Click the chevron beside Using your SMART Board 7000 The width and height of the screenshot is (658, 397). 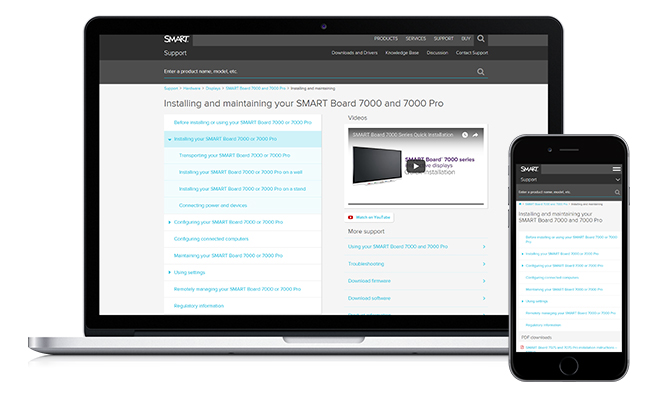pos(484,247)
